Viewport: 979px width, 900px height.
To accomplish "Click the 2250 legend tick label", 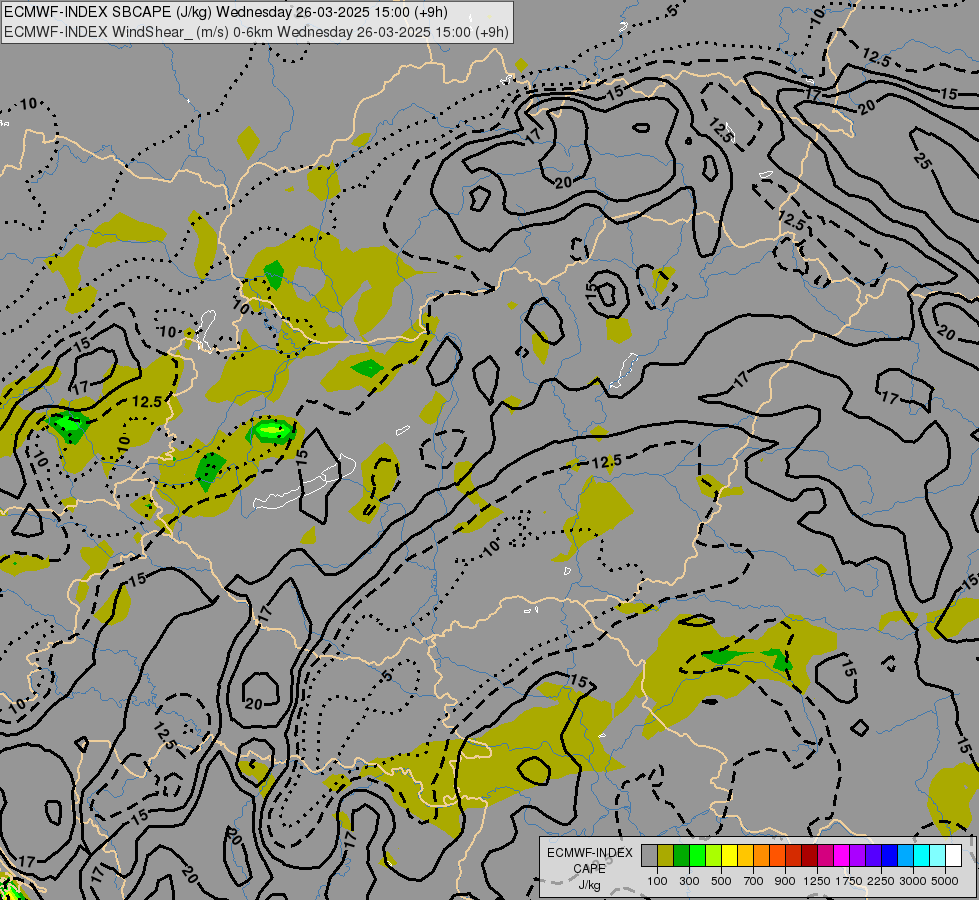I will click(881, 881).
